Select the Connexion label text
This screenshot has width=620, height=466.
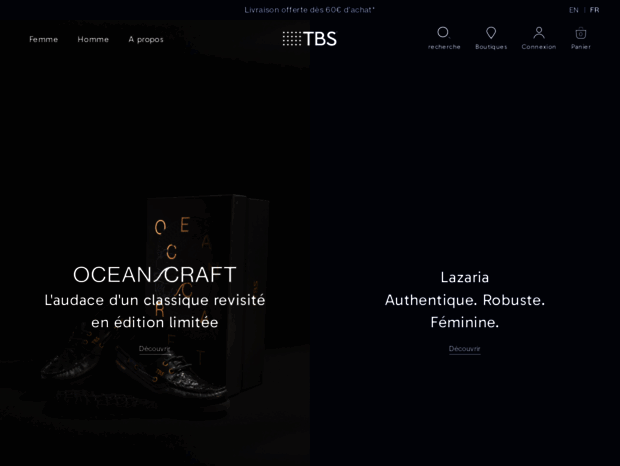click(539, 47)
